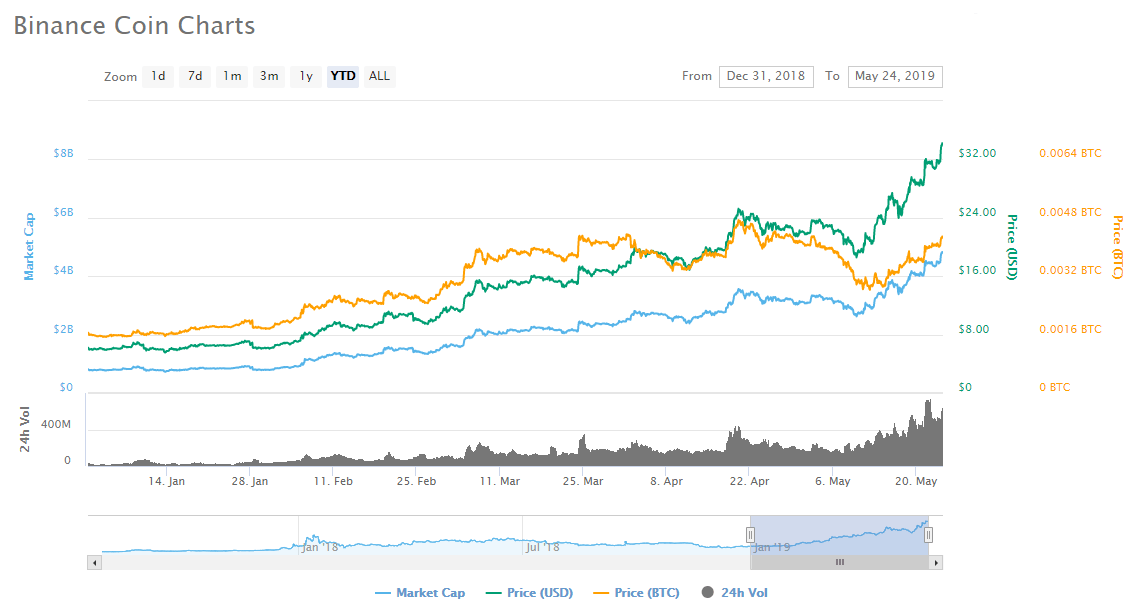This screenshot has width=1147, height=606.
Task: Click the navigator scrollbar grip
Action: [x=840, y=562]
